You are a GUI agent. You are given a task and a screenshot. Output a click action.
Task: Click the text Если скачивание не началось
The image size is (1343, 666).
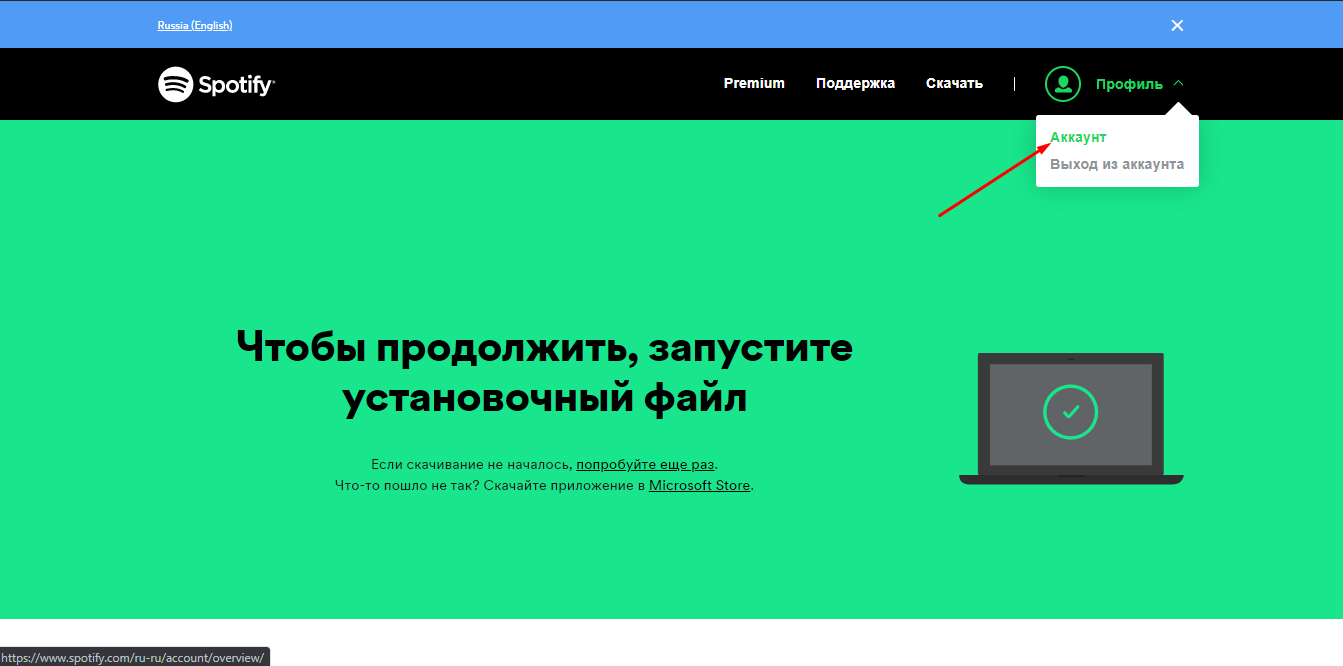(471, 464)
